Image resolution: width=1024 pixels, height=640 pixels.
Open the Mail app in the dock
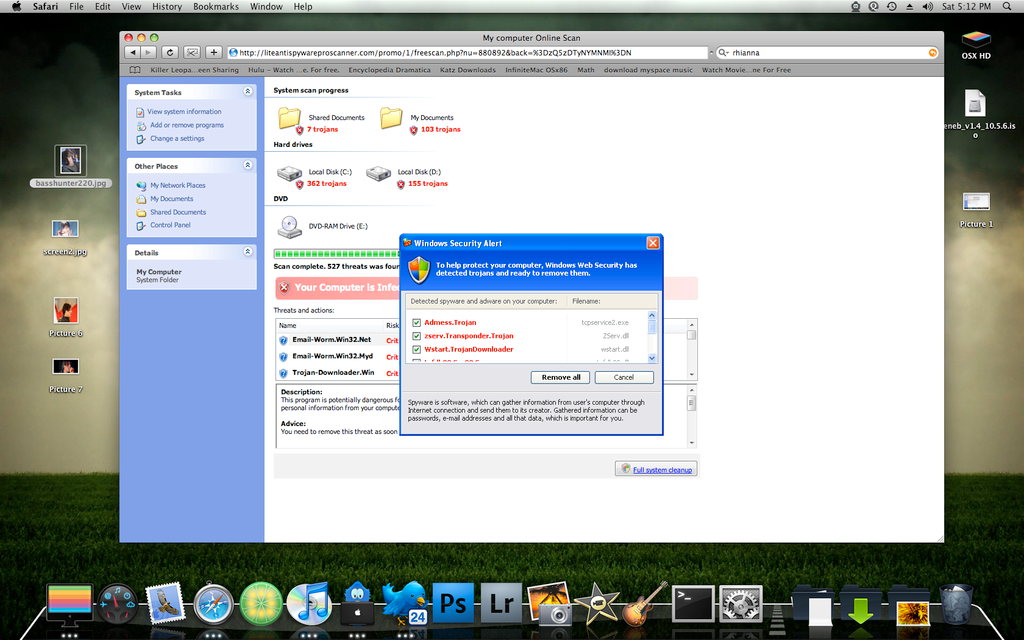click(165, 603)
